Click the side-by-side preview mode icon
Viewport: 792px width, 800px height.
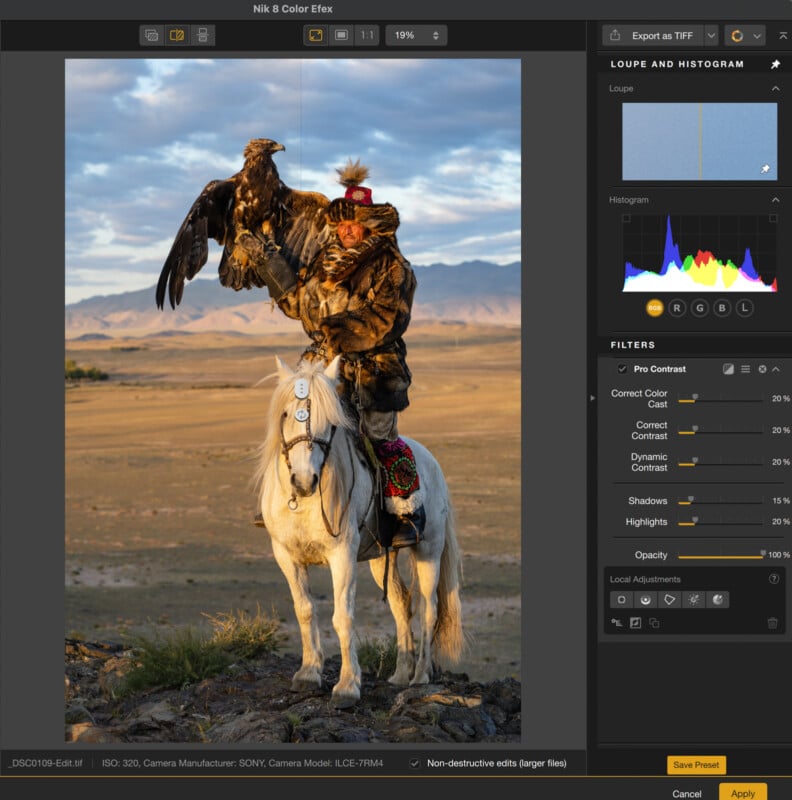[x=202, y=35]
